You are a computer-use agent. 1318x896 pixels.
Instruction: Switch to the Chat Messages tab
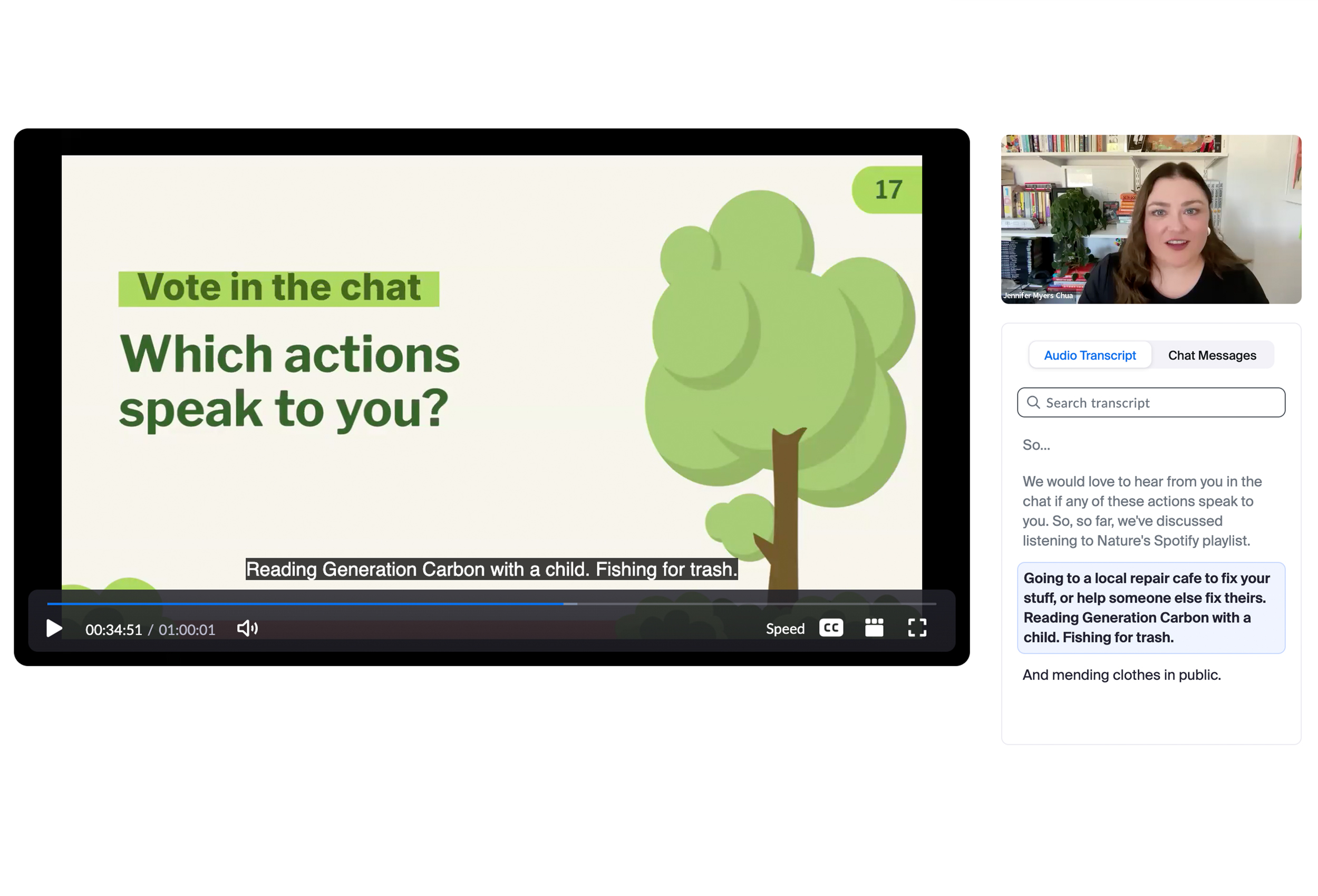(x=1212, y=356)
